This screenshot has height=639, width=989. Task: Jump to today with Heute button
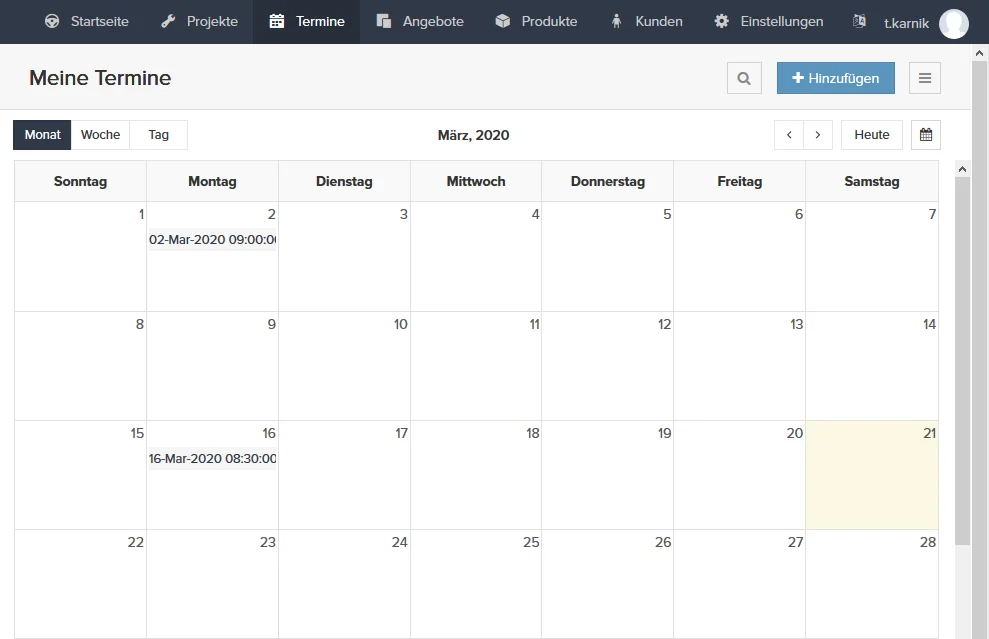pyautogui.click(x=872, y=135)
